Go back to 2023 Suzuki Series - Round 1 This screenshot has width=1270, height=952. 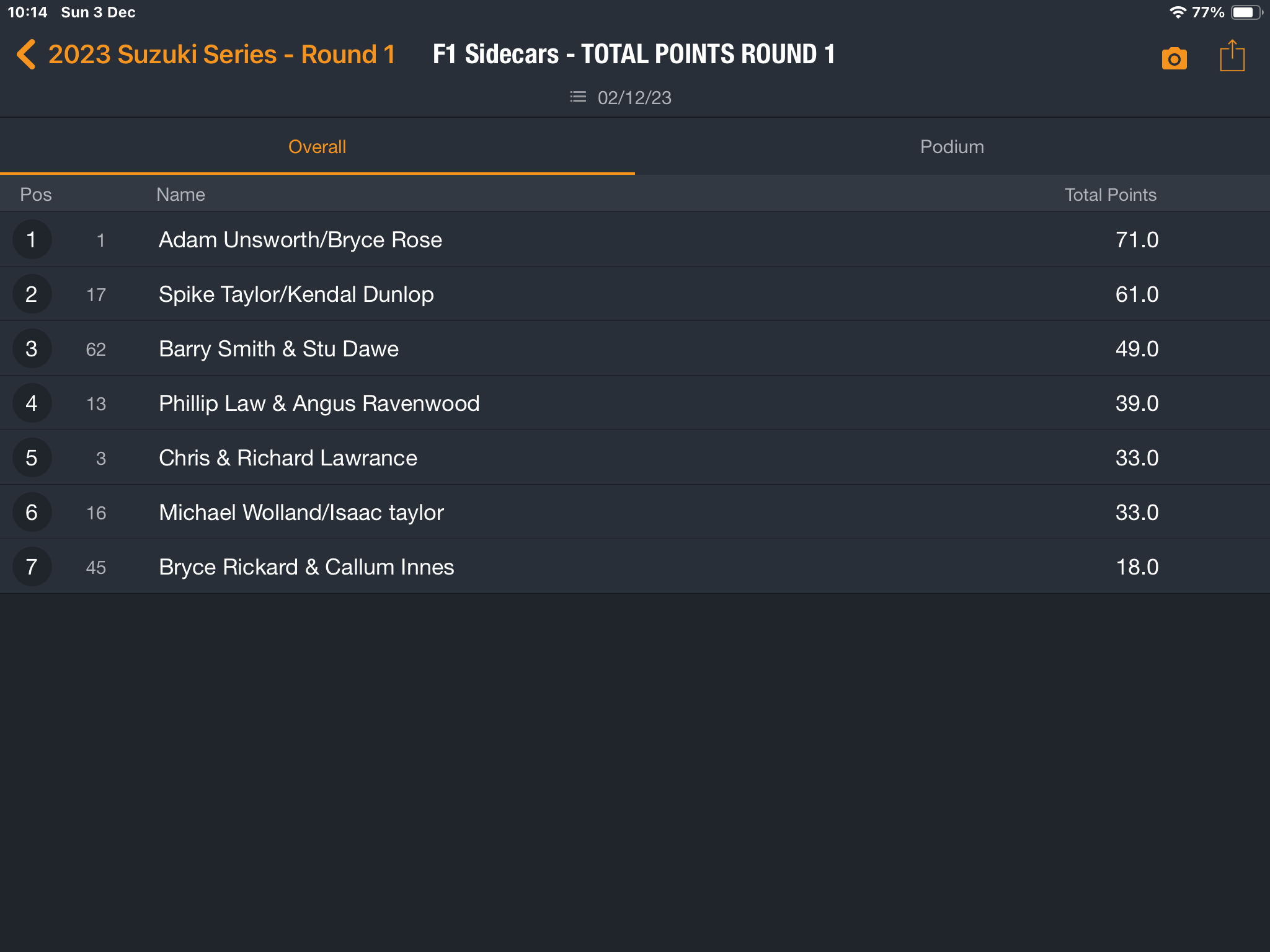click(x=221, y=55)
